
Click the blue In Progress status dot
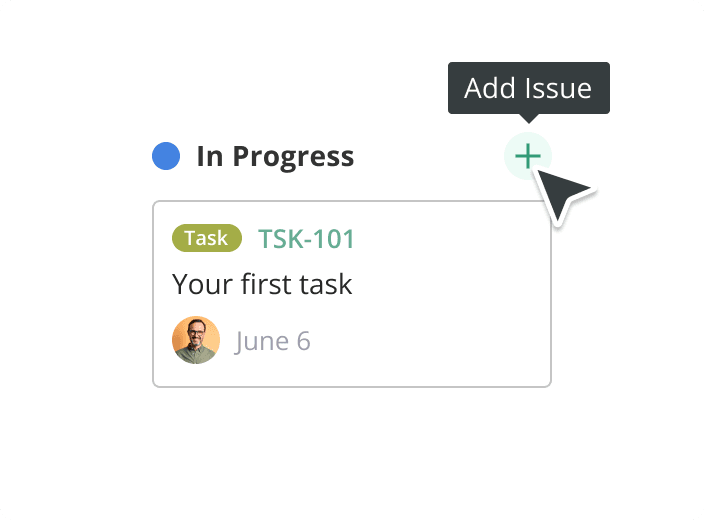tap(166, 156)
